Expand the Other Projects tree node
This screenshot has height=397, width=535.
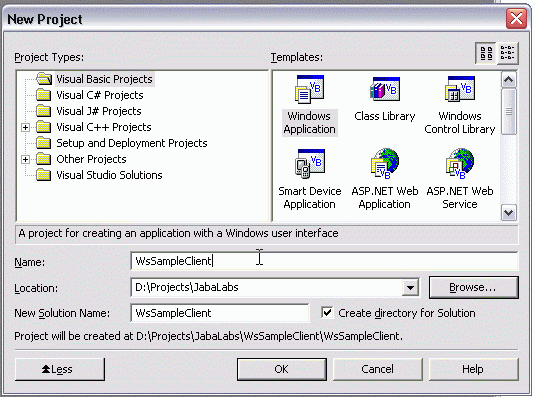pyautogui.click(x=25, y=159)
